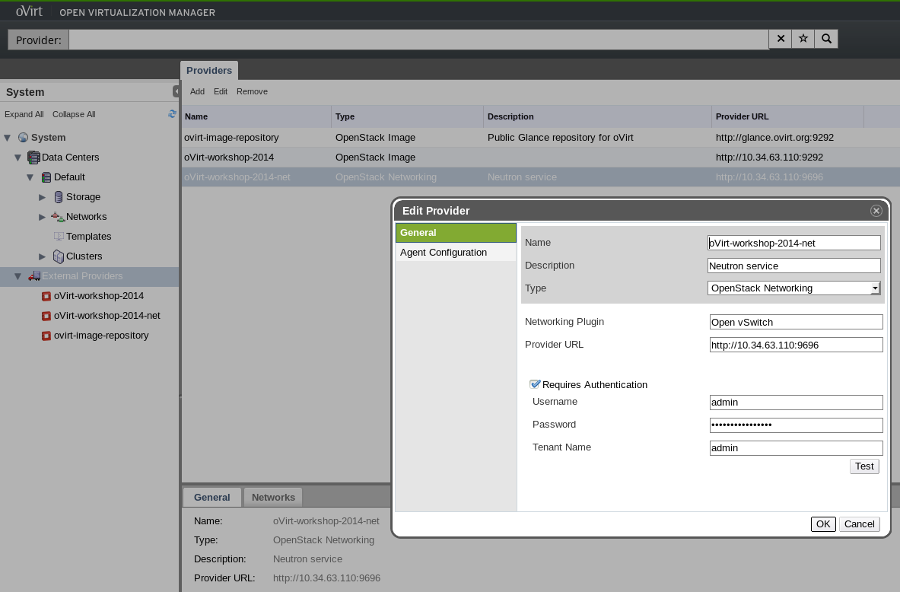Clear the Provider search bar with X icon
This screenshot has width=900, height=592.
780,39
